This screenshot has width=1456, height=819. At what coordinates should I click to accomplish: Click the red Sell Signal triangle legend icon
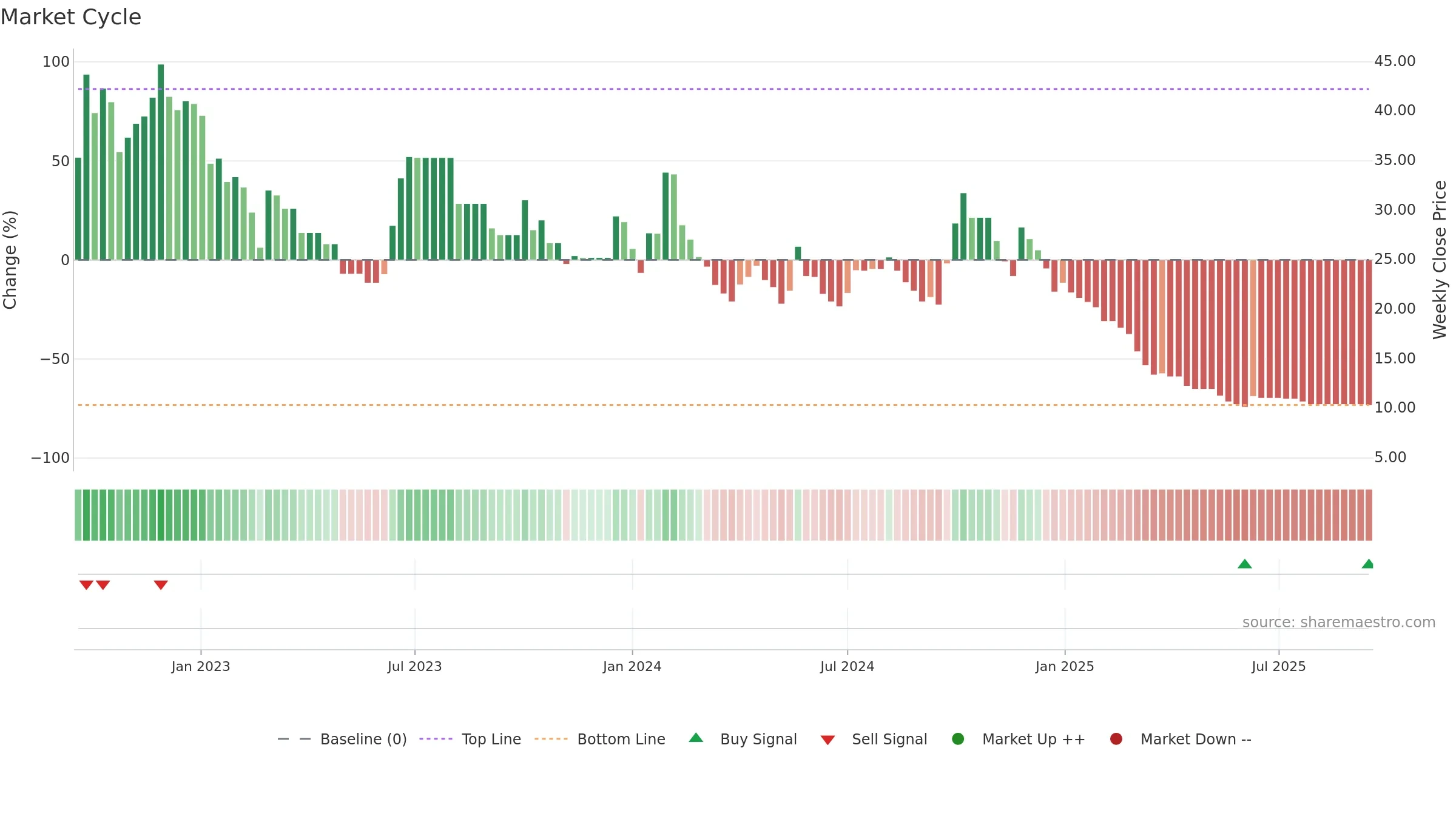[827, 740]
